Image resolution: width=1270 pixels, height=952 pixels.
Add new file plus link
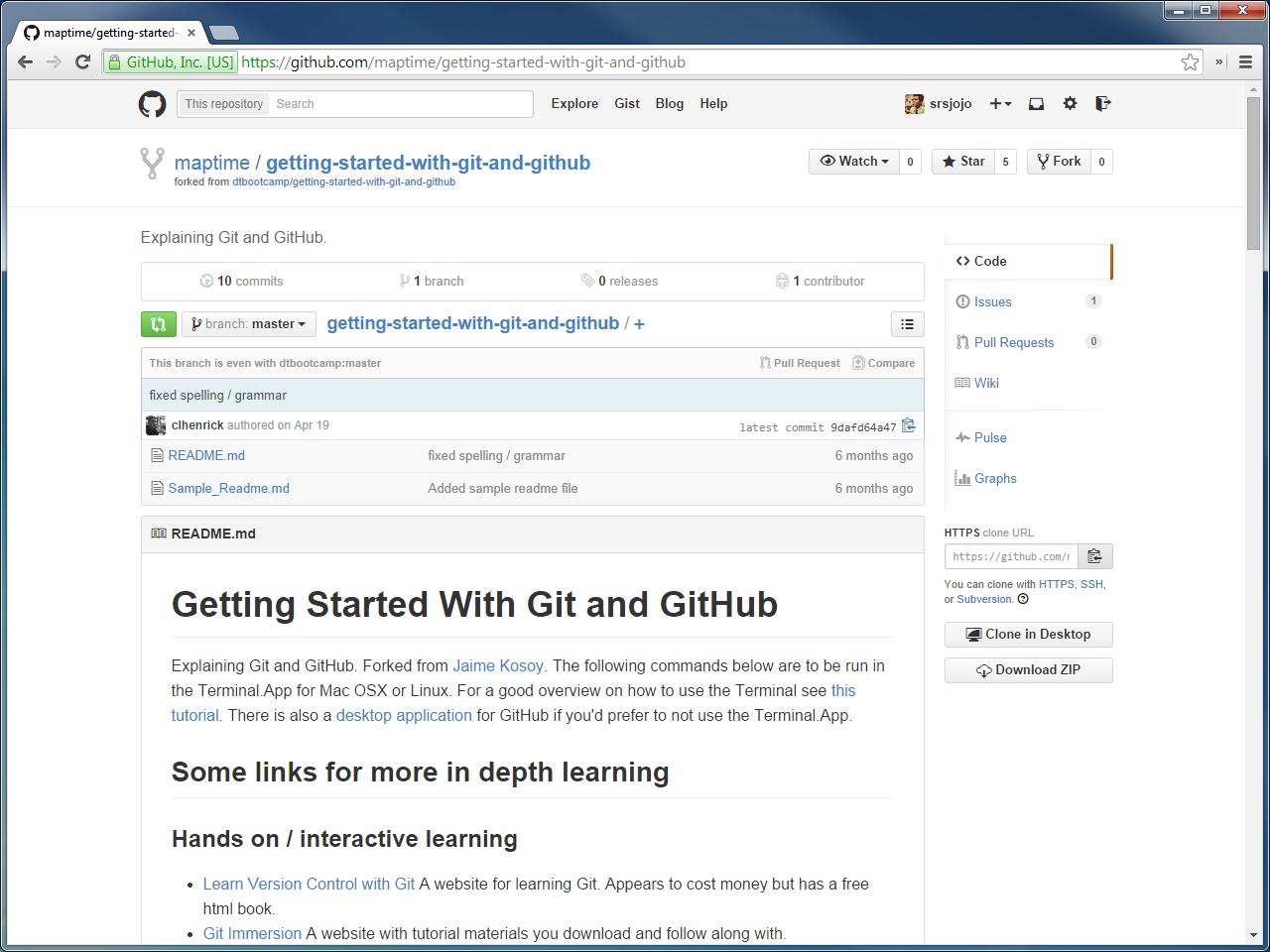coord(639,324)
